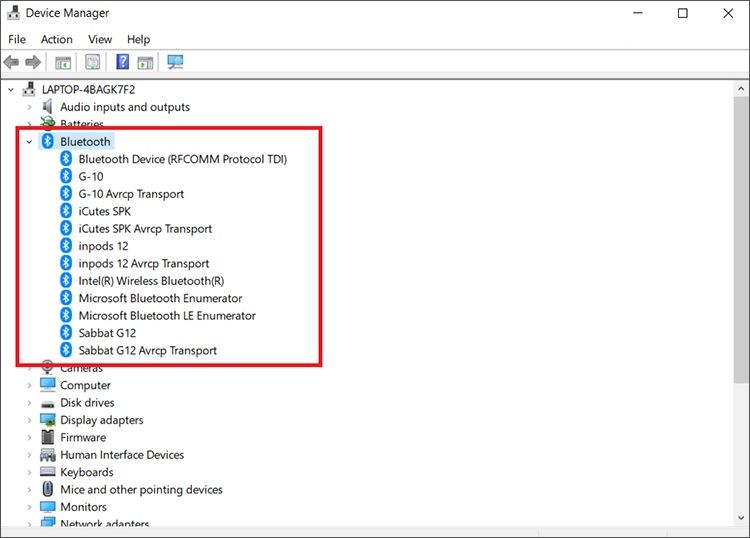The width and height of the screenshot is (750, 538).
Task: Click the Display adapters icon
Action: (48, 420)
